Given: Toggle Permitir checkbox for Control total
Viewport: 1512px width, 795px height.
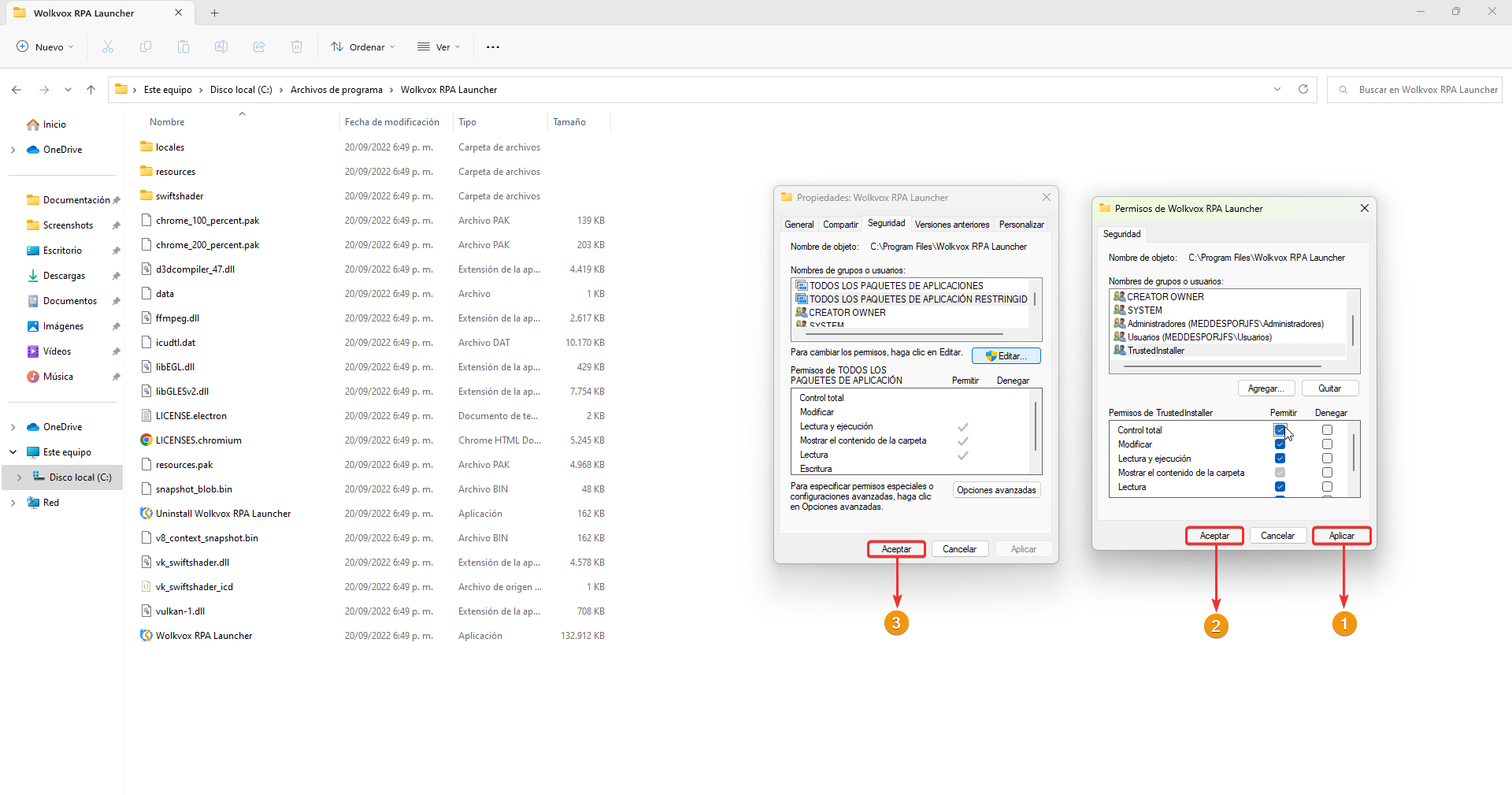Looking at the screenshot, I should [1280, 430].
